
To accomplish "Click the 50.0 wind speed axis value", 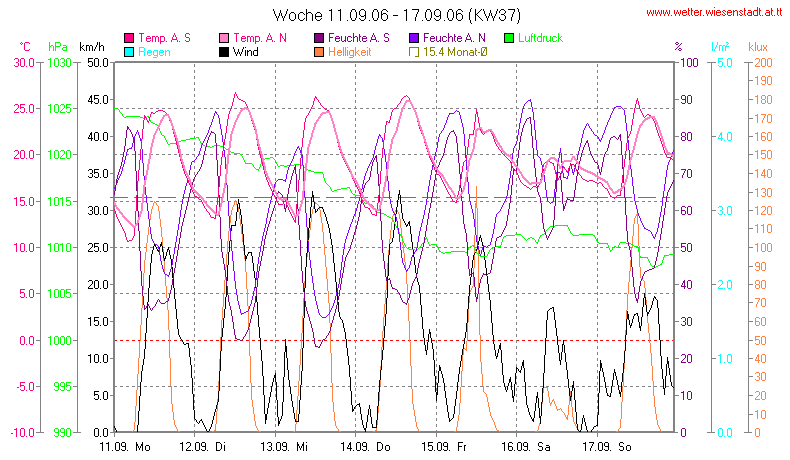I will pyautogui.click(x=98, y=62).
